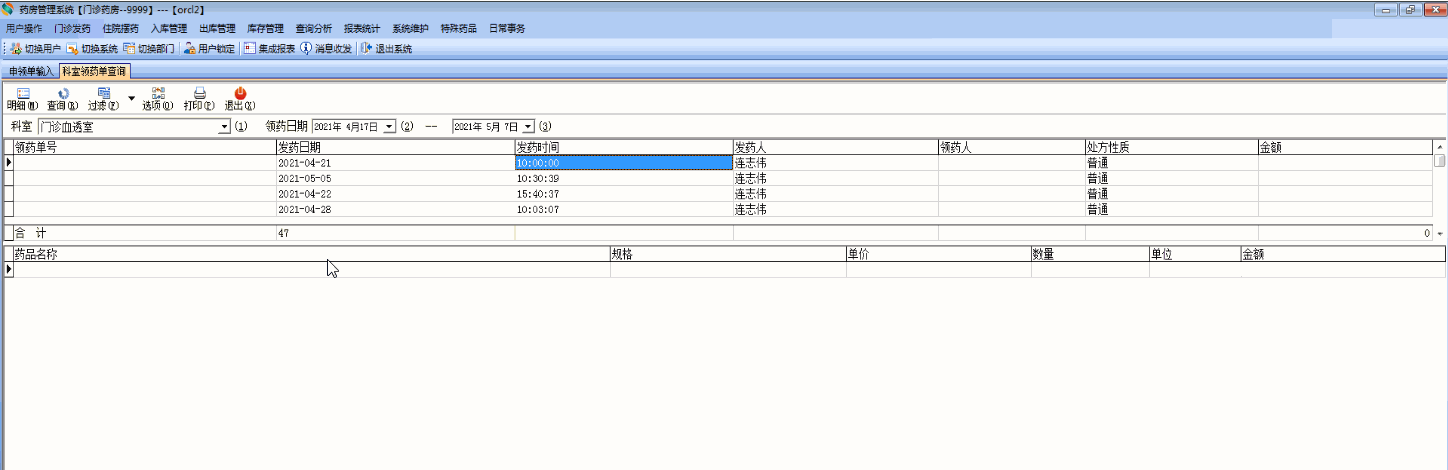The image size is (1448, 470).
Task: Sort by the 发药日期 column header
Action: 395,147
